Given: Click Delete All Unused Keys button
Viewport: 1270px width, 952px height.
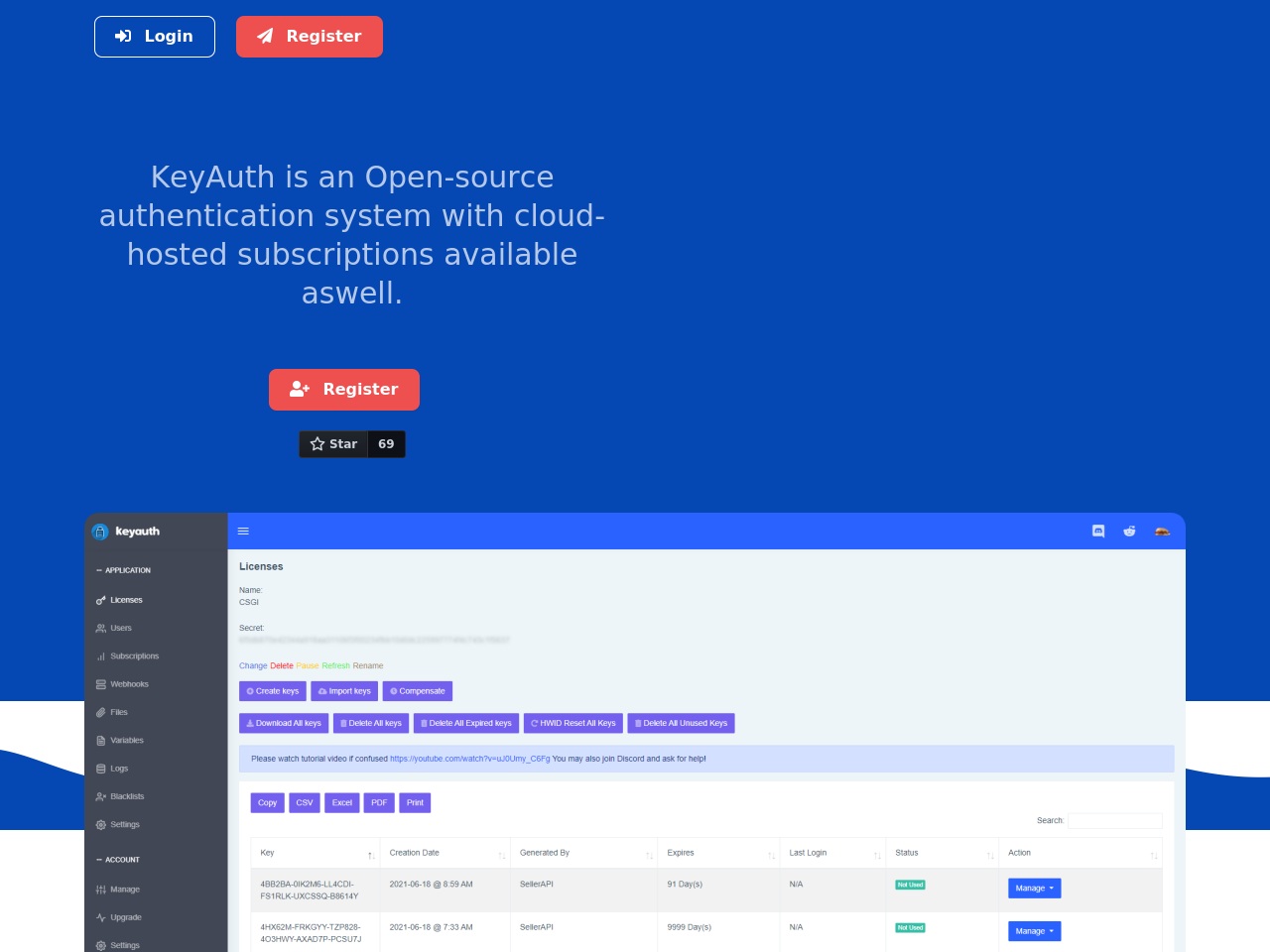Looking at the screenshot, I should point(681,723).
